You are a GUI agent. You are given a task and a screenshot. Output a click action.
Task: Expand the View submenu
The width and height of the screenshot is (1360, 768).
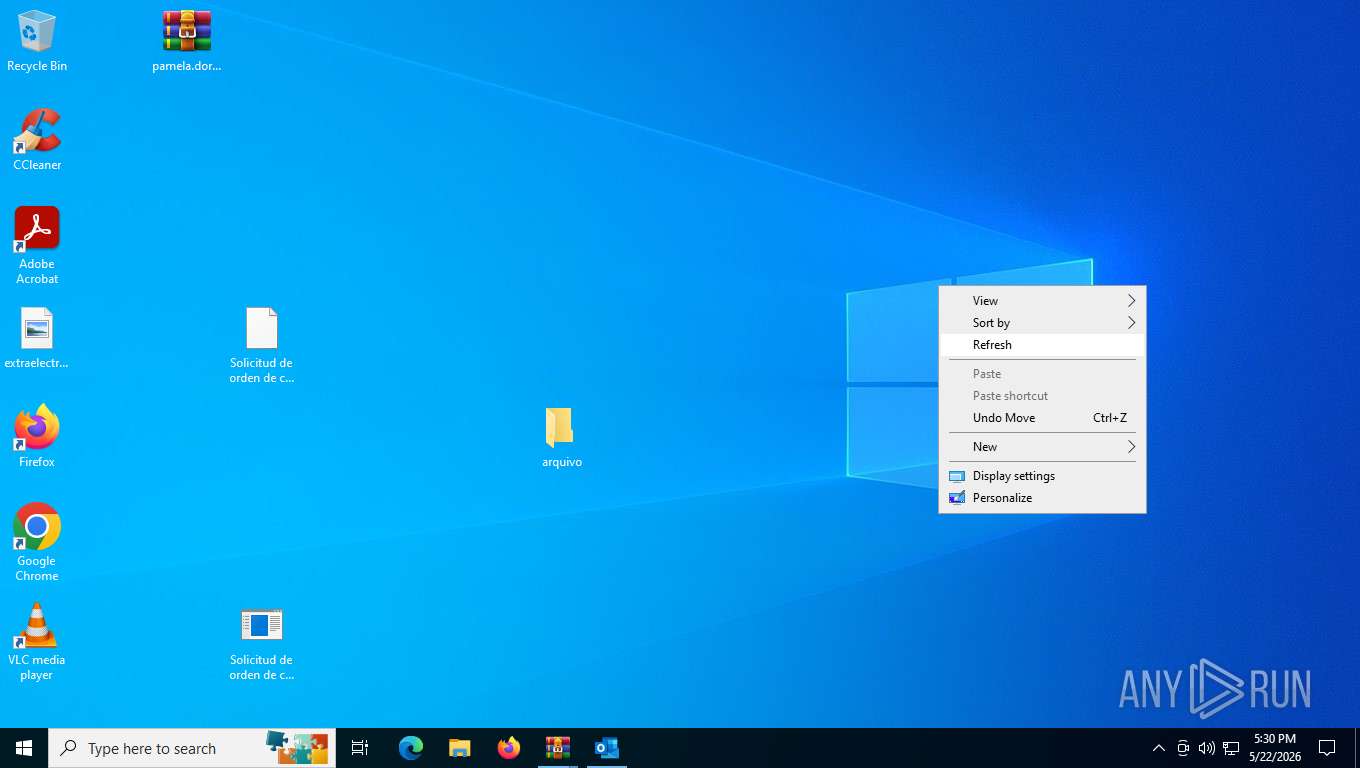click(1042, 301)
